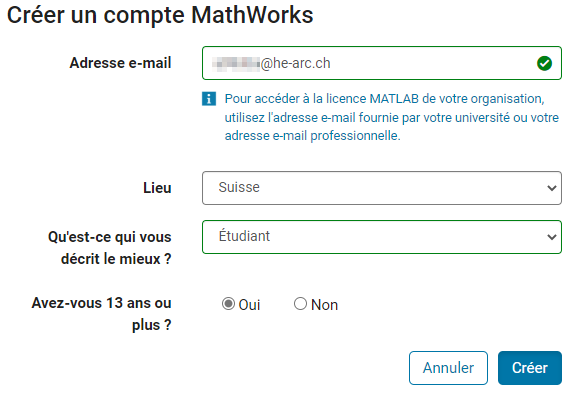Click the @he-arc.ch email text
The width and height of the screenshot is (577, 396).
click(x=295, y=63)
